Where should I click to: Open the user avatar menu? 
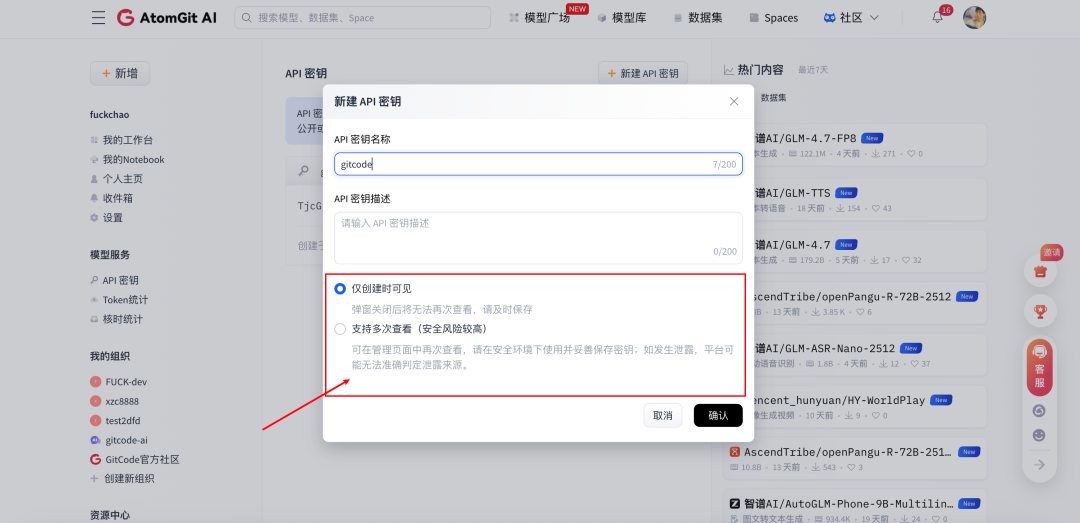[974, 18]
